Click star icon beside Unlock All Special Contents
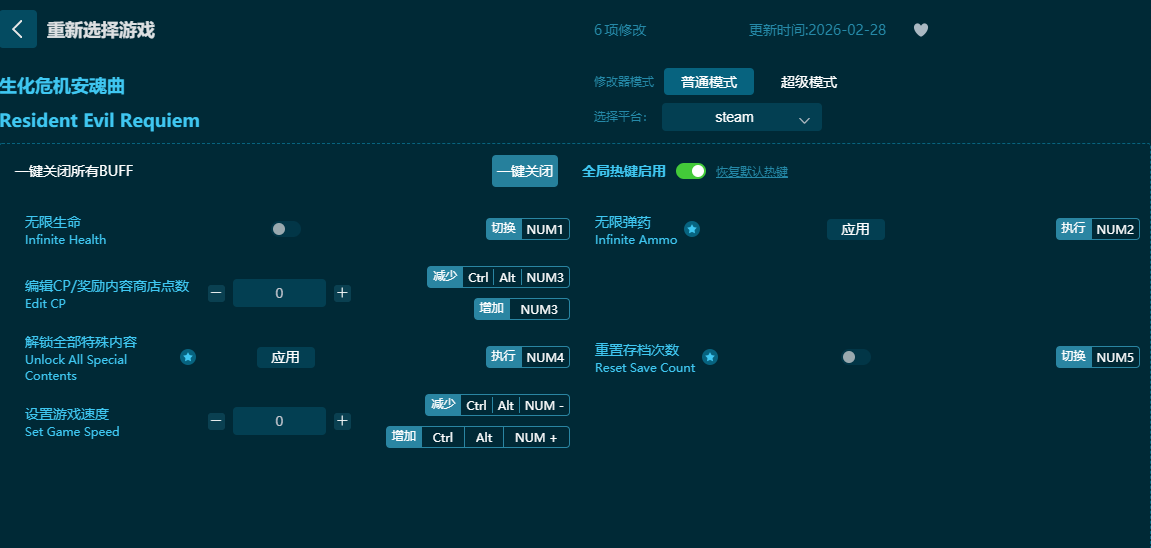This screenshot has width=1151, height=548. 188,357
